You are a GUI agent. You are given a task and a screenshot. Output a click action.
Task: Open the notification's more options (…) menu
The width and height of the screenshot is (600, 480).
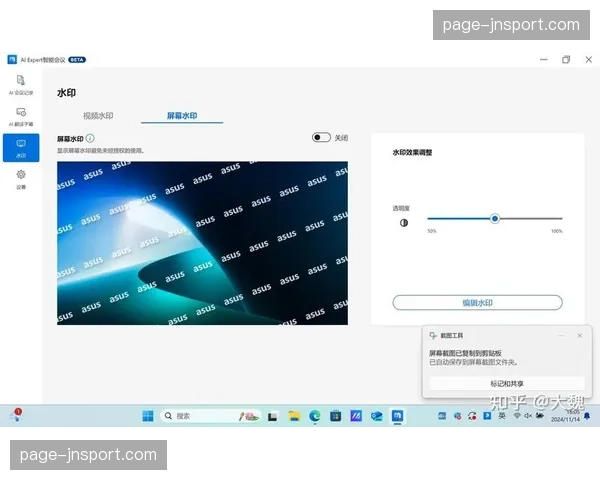click(x=561, y=335)
